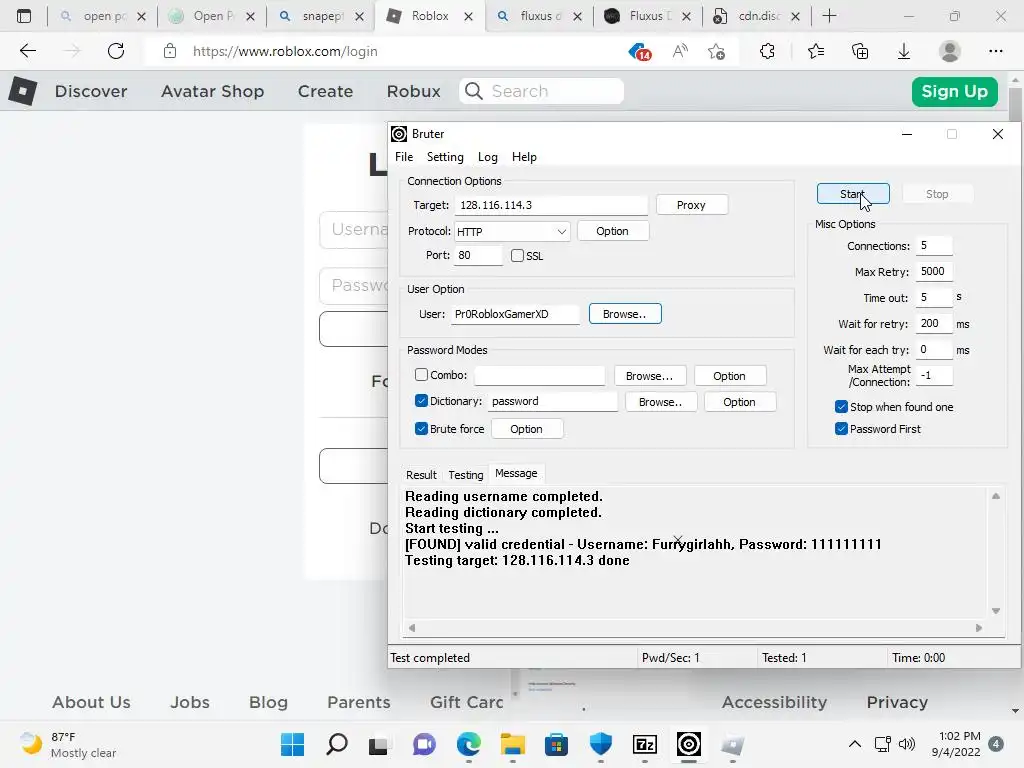
Task: Open Windows taskbar search
Action: pos(336,744)
